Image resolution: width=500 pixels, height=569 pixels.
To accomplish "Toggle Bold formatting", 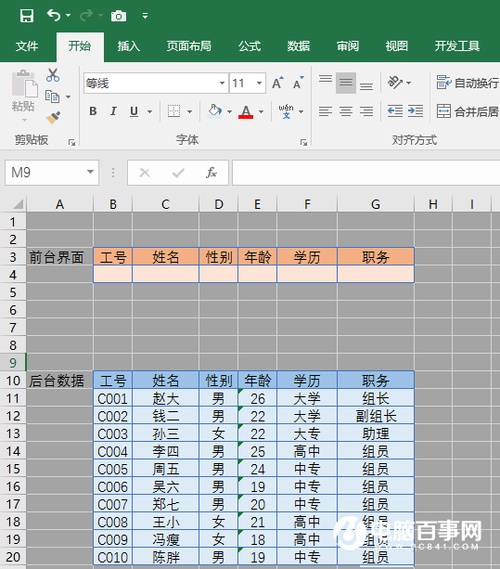I will pyautogui.click(x=93, y=111).
